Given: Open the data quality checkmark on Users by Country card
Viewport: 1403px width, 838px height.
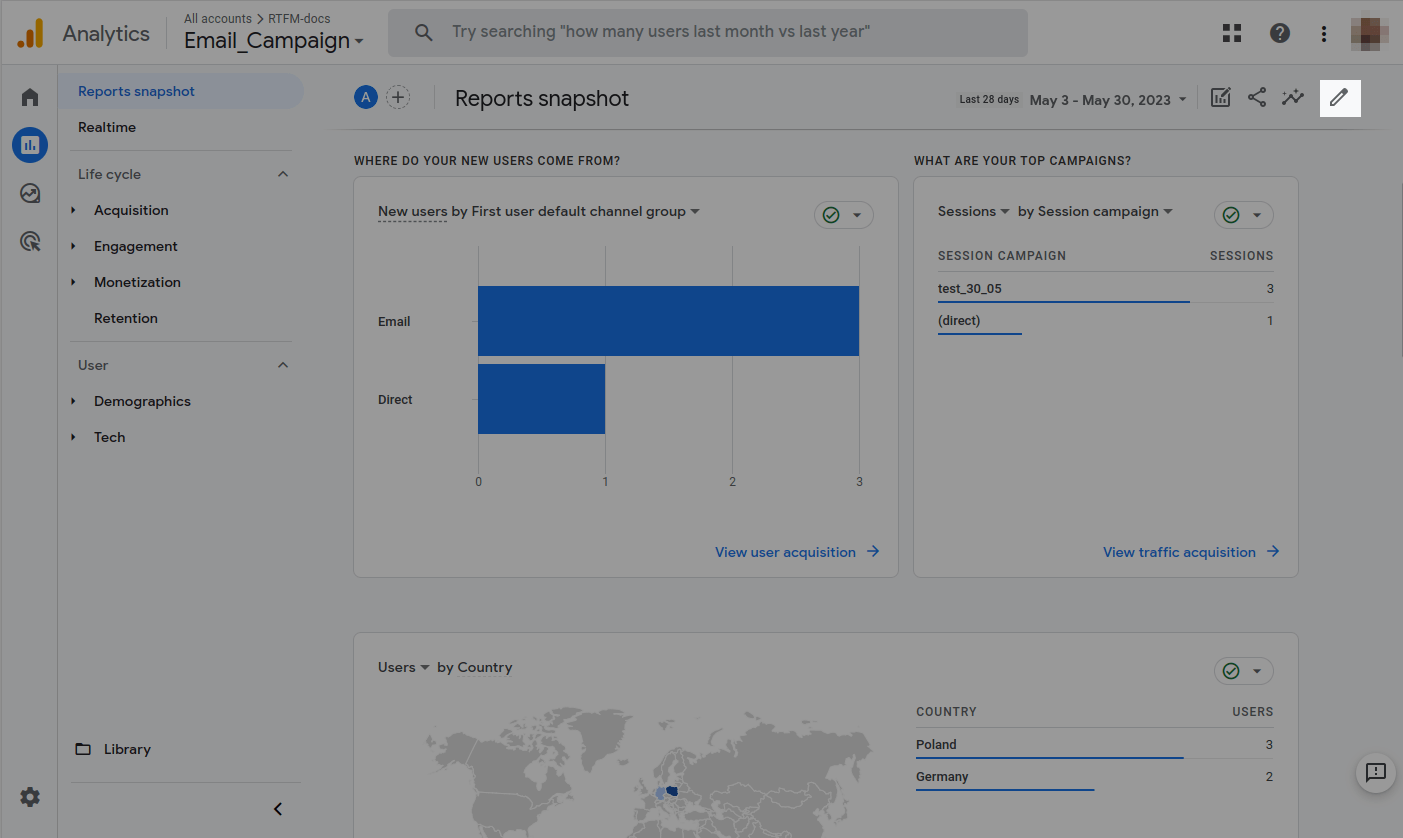Looking at the screenshot, I should (1243, 671).
